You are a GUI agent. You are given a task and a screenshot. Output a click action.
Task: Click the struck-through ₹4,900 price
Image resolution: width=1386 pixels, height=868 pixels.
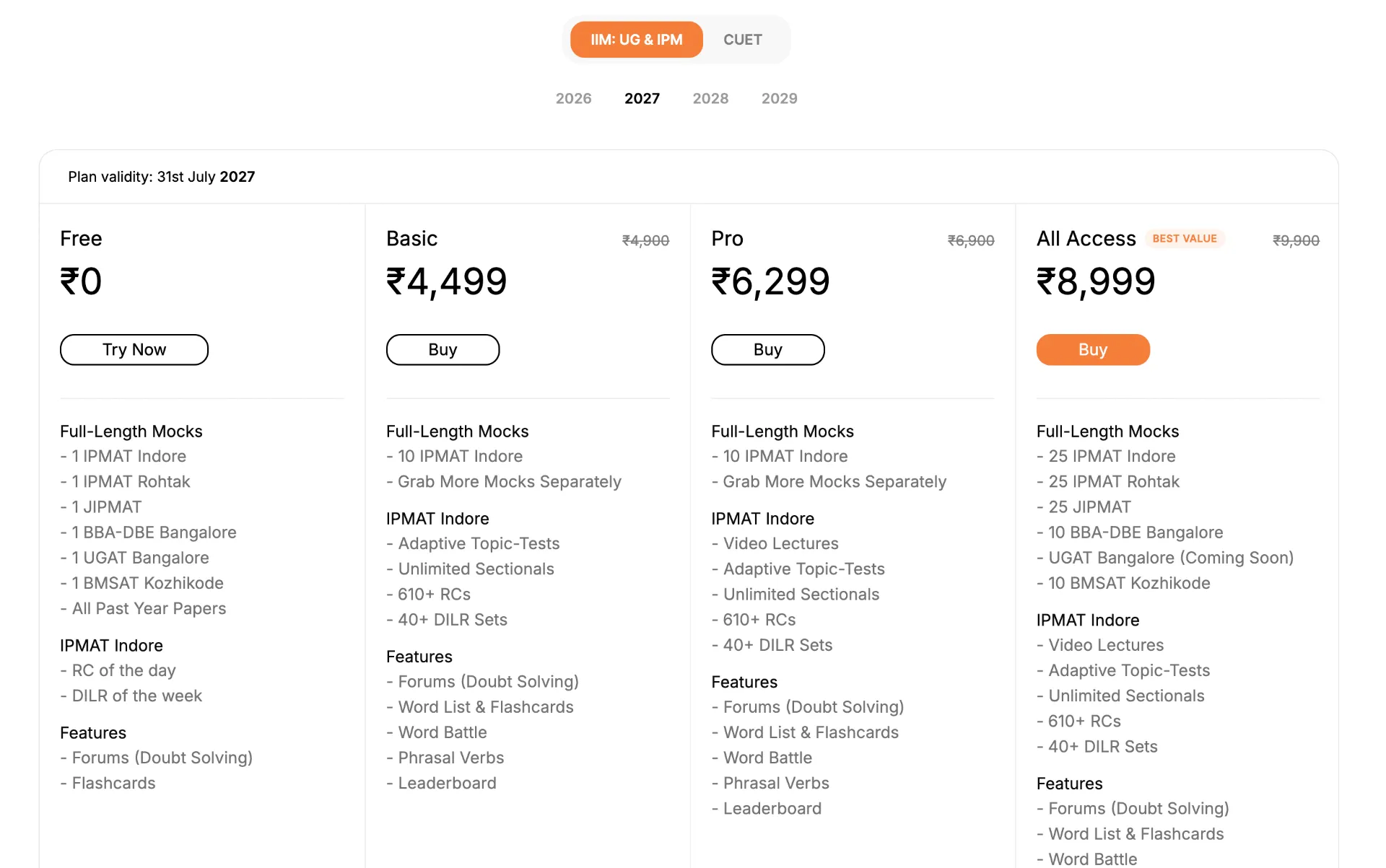pos(646,240)
